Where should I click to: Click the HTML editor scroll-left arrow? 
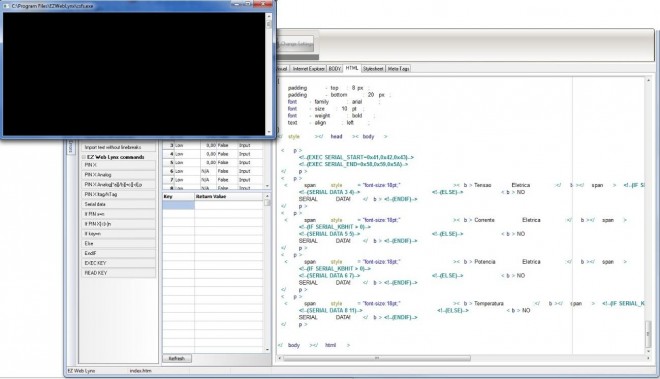point(280,358)
